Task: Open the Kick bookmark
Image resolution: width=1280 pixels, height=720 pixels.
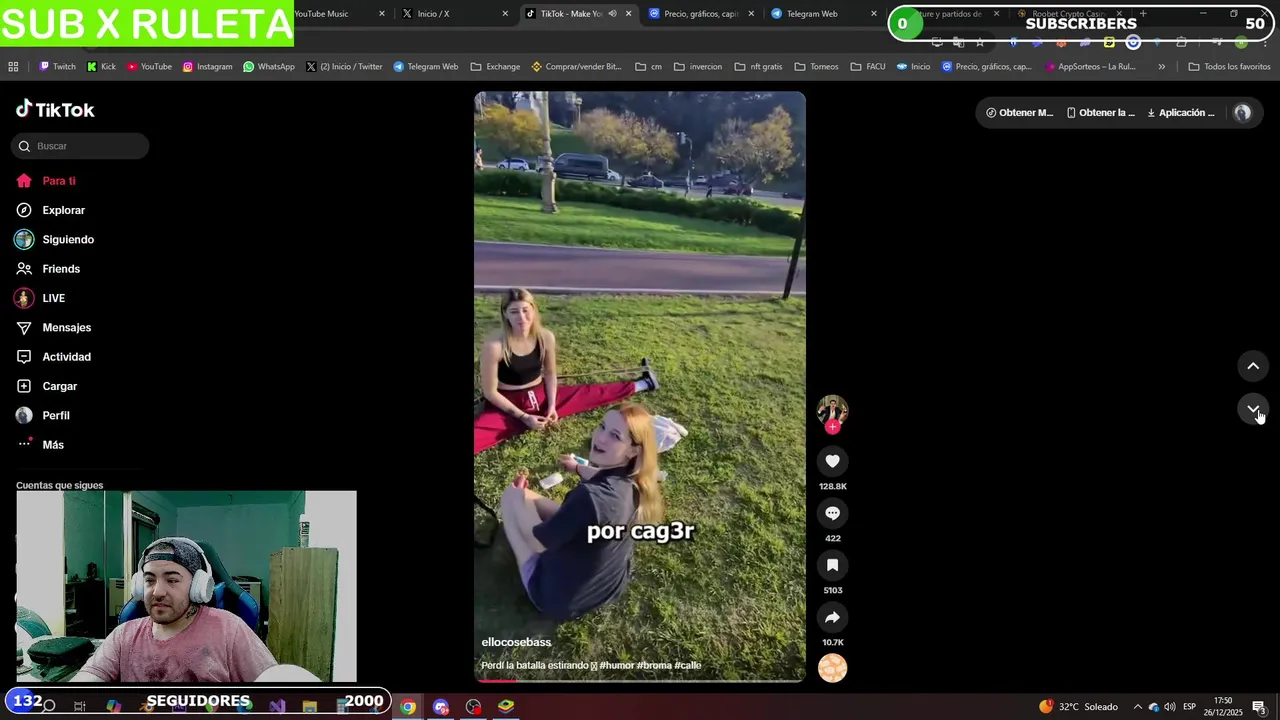Action: coord(101,67)
